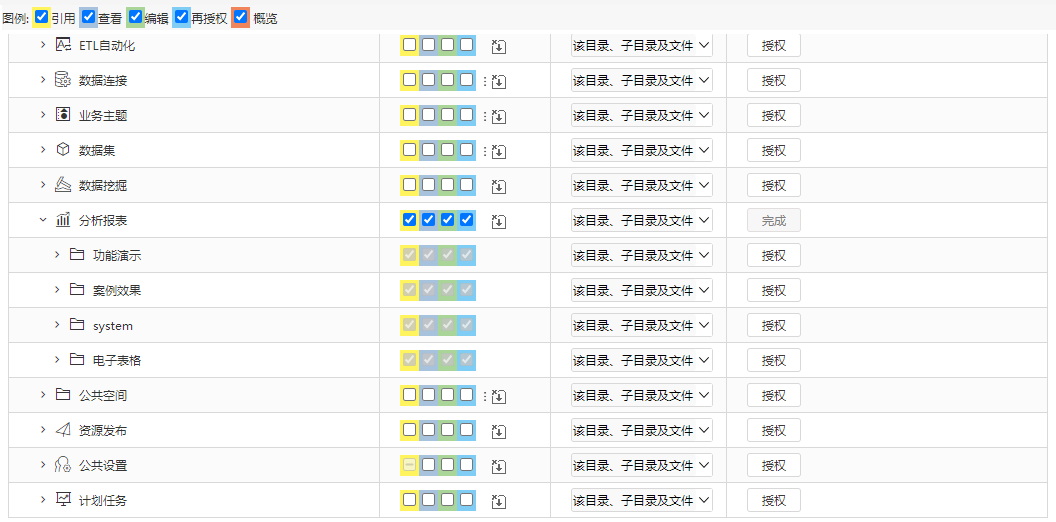Click the ETL自动化 row icon
Screen dimensions: 1056x522
tap(63, 45)
